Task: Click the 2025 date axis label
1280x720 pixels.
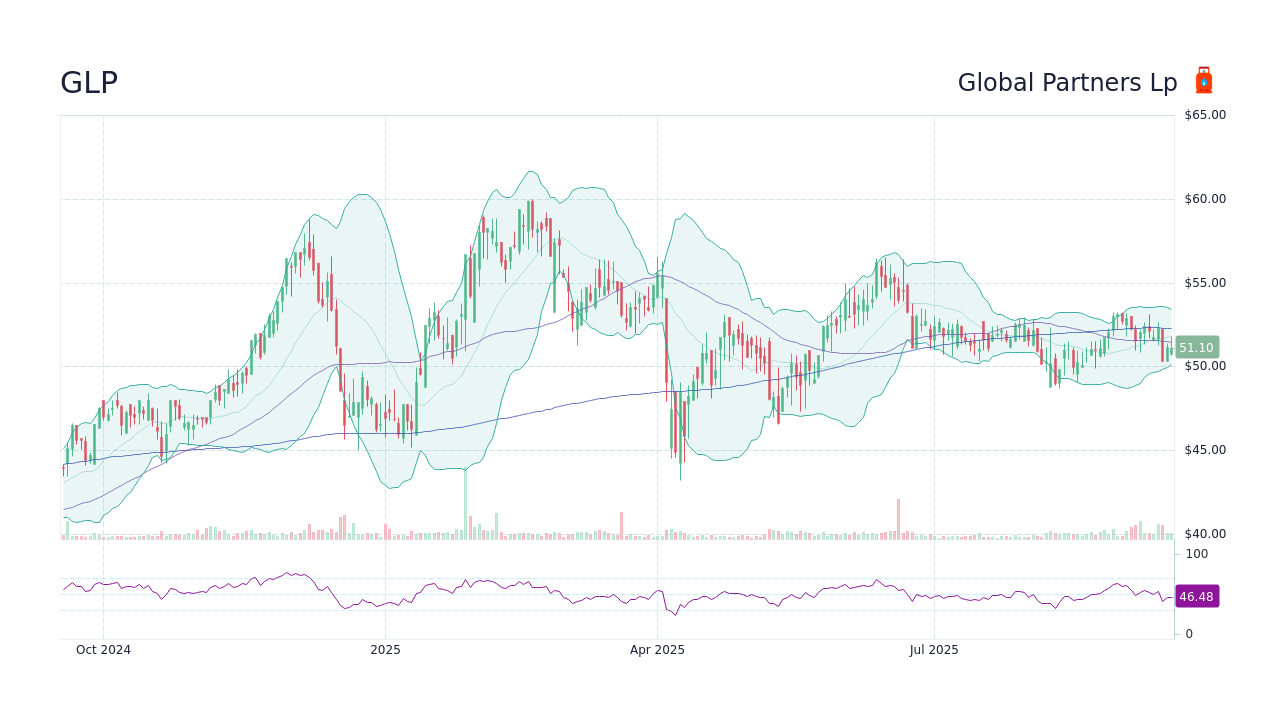Action: [x=386, y=649]
